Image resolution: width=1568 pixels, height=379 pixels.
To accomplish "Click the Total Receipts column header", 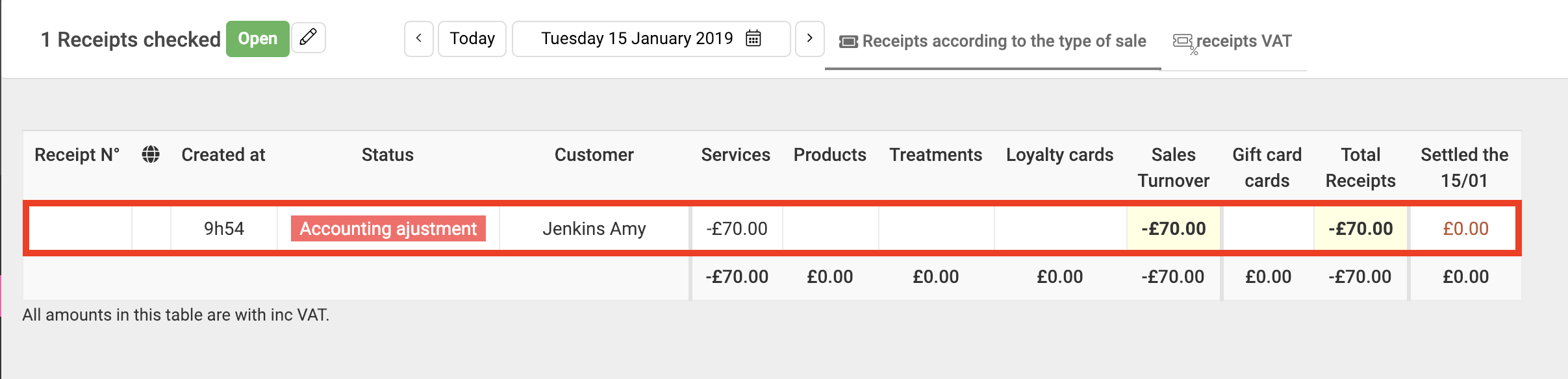I will (x=1361, y=167).
